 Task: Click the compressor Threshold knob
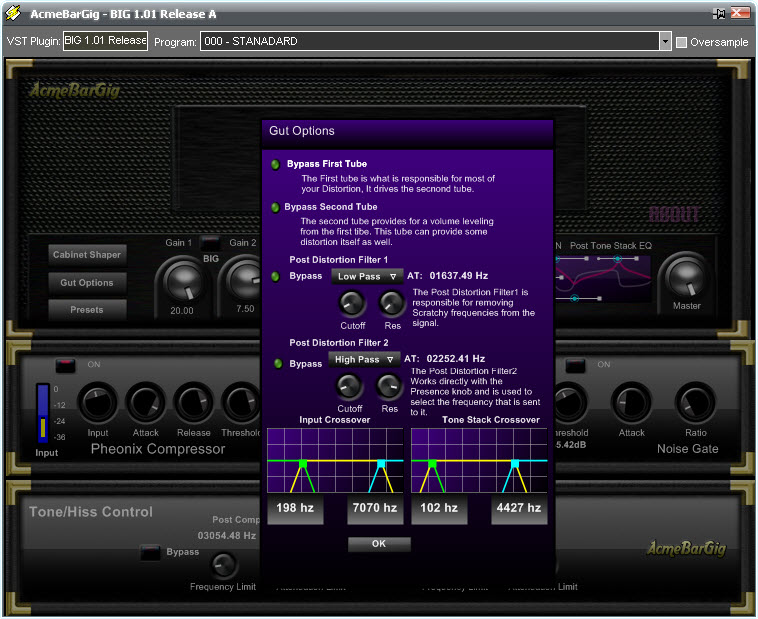(x=241, y=403)
